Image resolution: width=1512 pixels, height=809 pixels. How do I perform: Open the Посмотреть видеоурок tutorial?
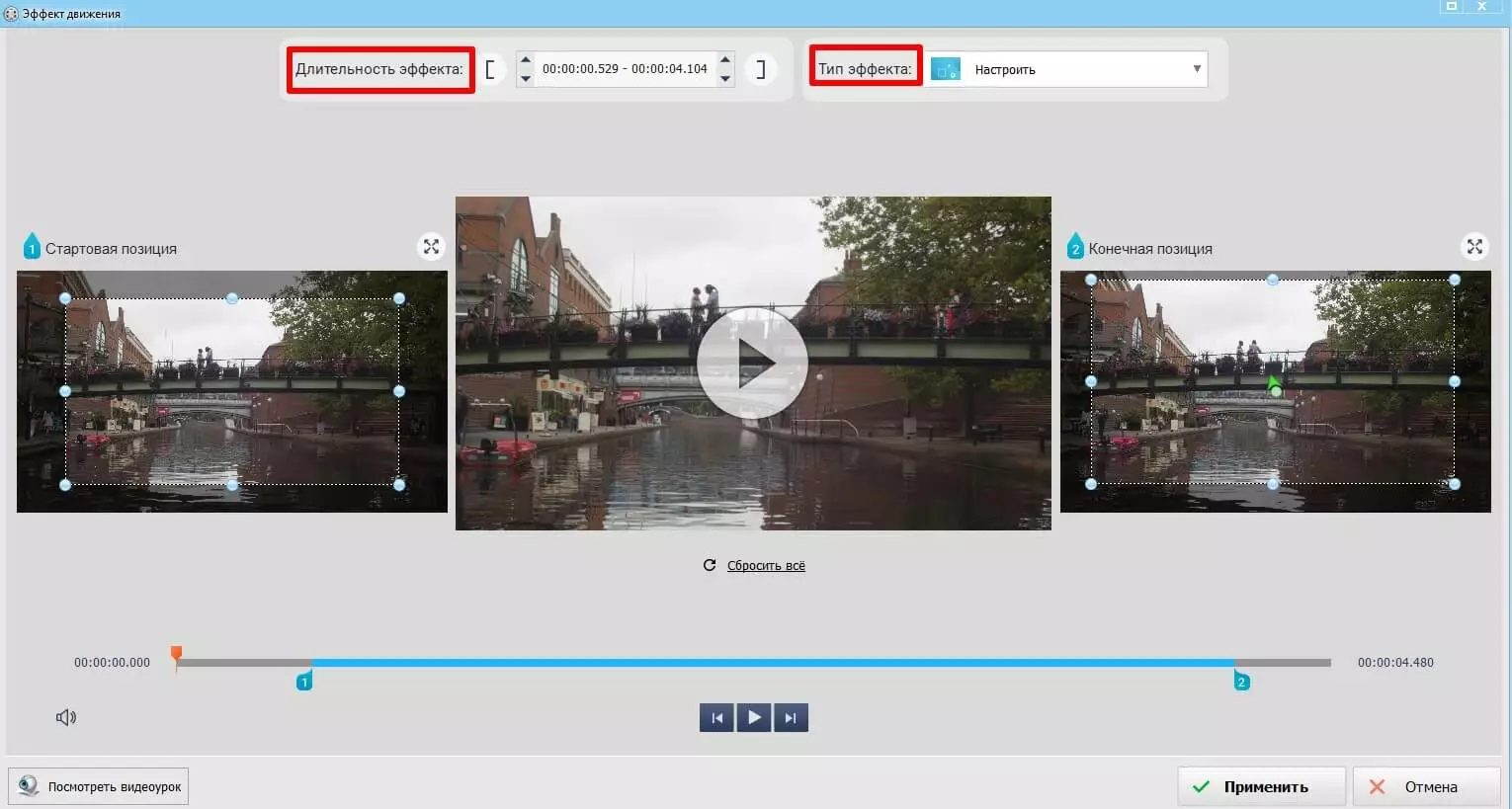click(99, 786)
